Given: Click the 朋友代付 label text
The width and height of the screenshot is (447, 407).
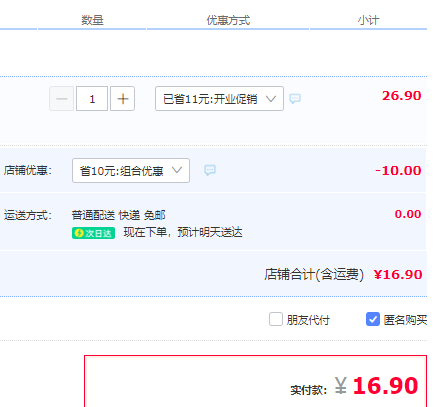Looking at the screenshot, I should (x=308, y=320).
